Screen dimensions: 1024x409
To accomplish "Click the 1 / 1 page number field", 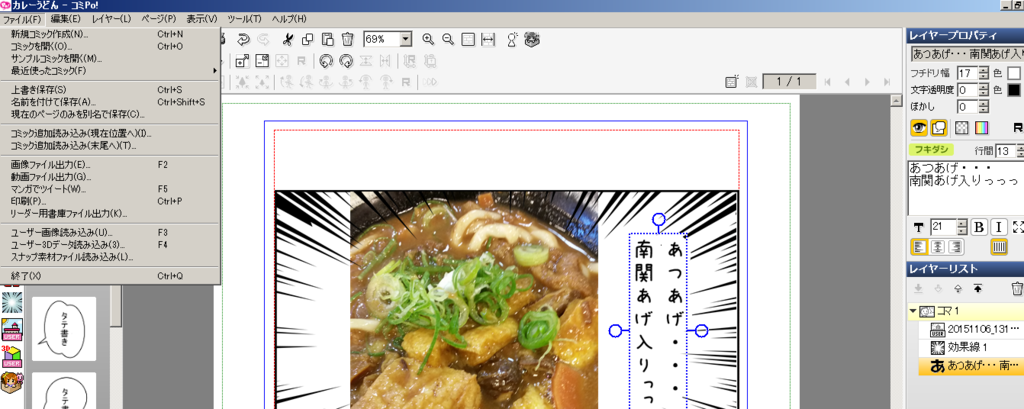I will click(790, 82).
